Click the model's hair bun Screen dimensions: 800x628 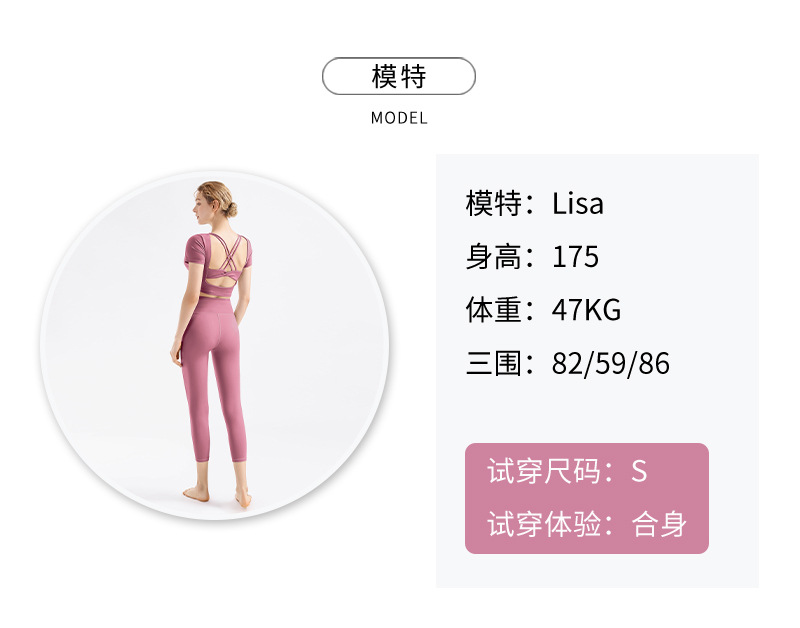pos(232,209)
